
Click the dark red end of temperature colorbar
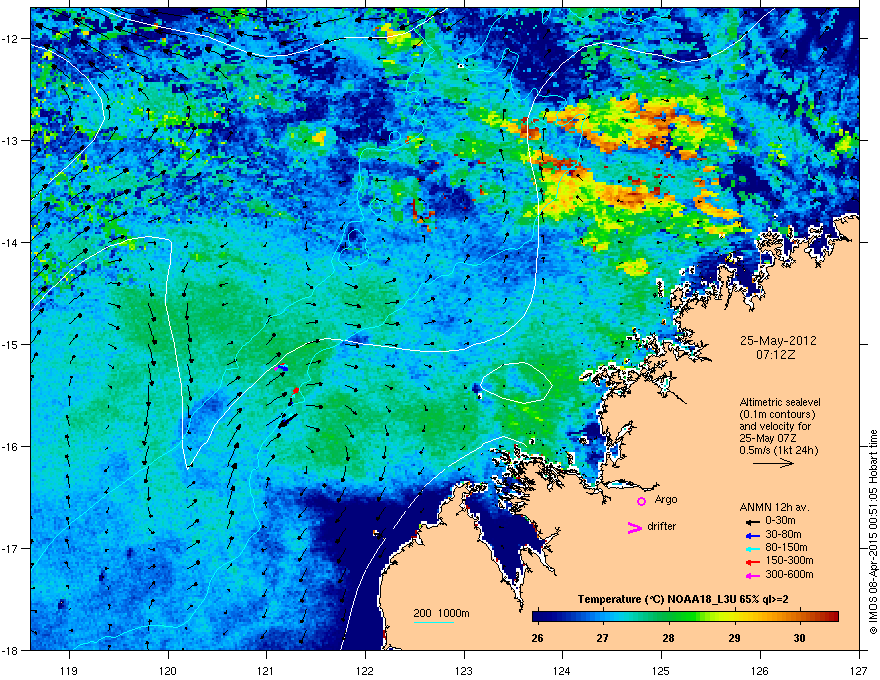point(832,617)
